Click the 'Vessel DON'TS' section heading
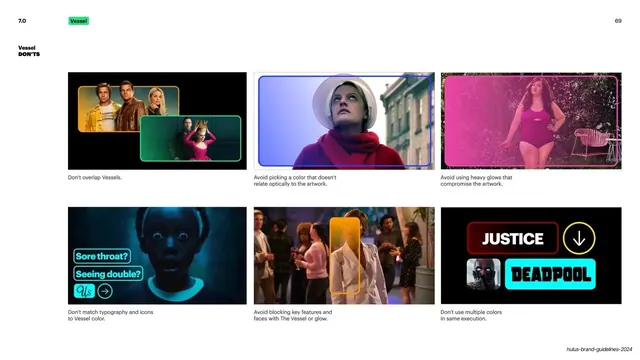Image resolution: width=640 pixels, height=360 pixels. (29, 51)
